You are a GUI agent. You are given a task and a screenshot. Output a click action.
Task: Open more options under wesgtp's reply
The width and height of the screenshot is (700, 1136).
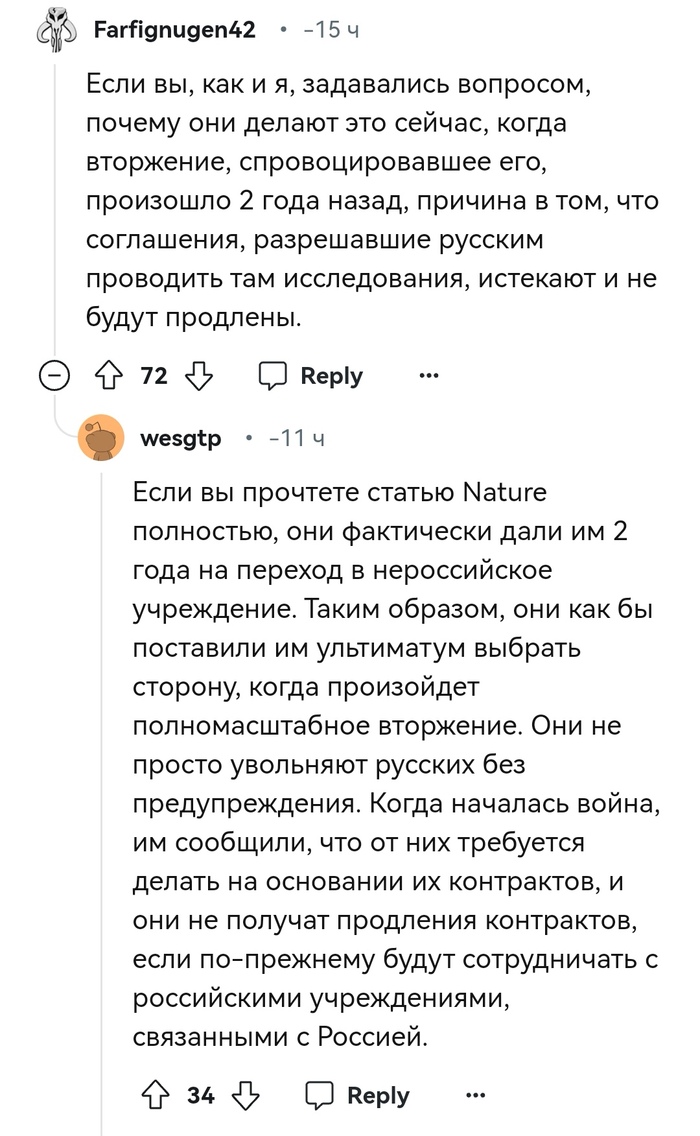[475, 1096]
